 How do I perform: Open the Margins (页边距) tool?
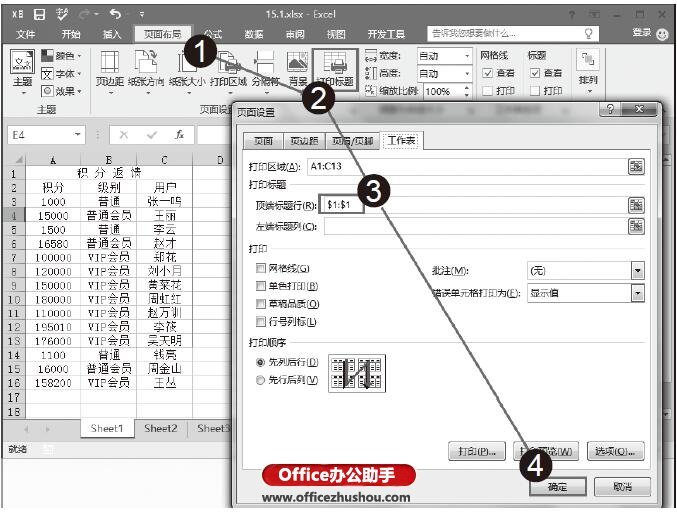110,71
